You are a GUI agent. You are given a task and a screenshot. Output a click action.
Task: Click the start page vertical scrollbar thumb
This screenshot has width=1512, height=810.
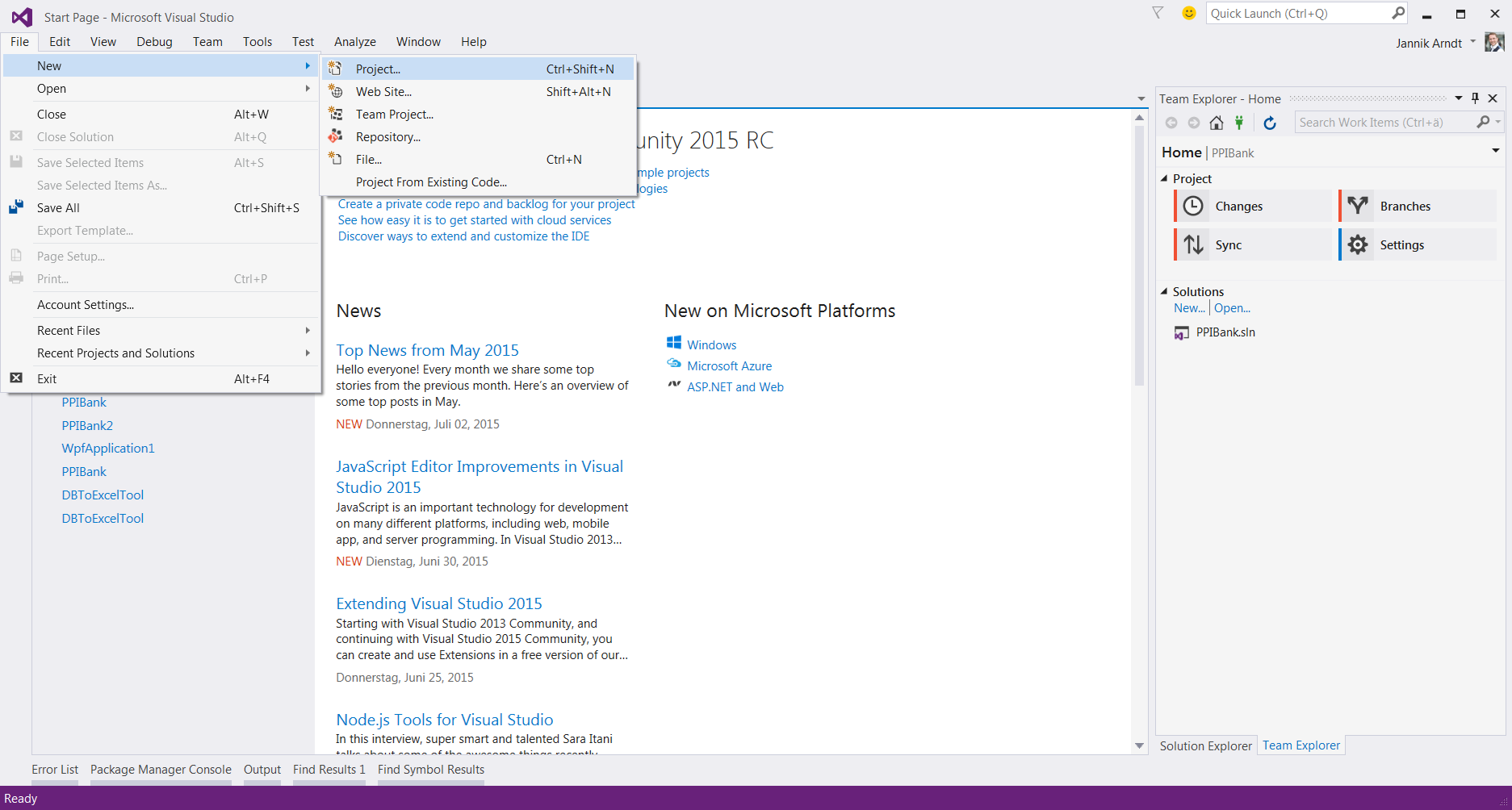coord(1139,255)
